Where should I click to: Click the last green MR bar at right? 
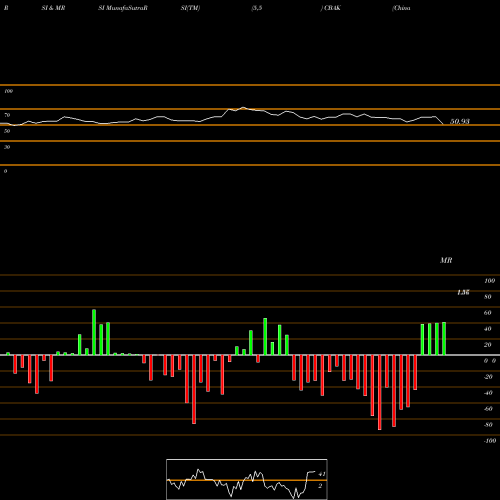[x=444, y=338]
